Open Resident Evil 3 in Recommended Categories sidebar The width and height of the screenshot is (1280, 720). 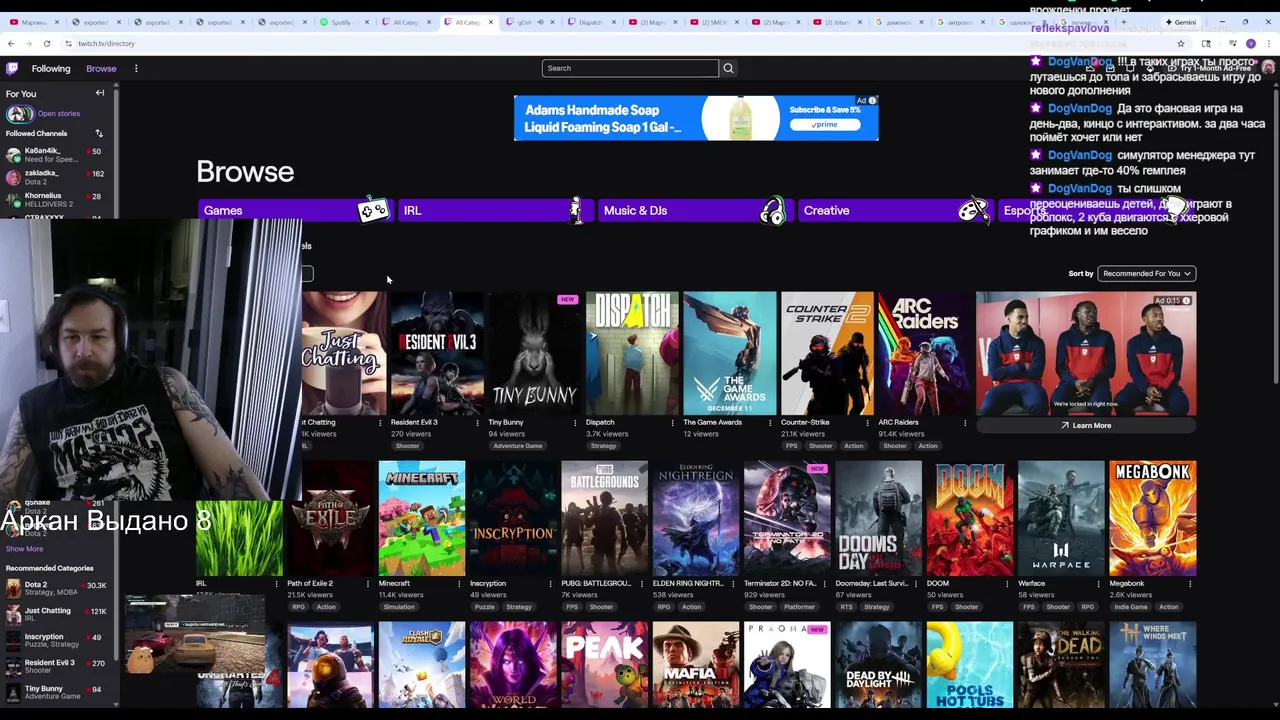coord(56,666)
